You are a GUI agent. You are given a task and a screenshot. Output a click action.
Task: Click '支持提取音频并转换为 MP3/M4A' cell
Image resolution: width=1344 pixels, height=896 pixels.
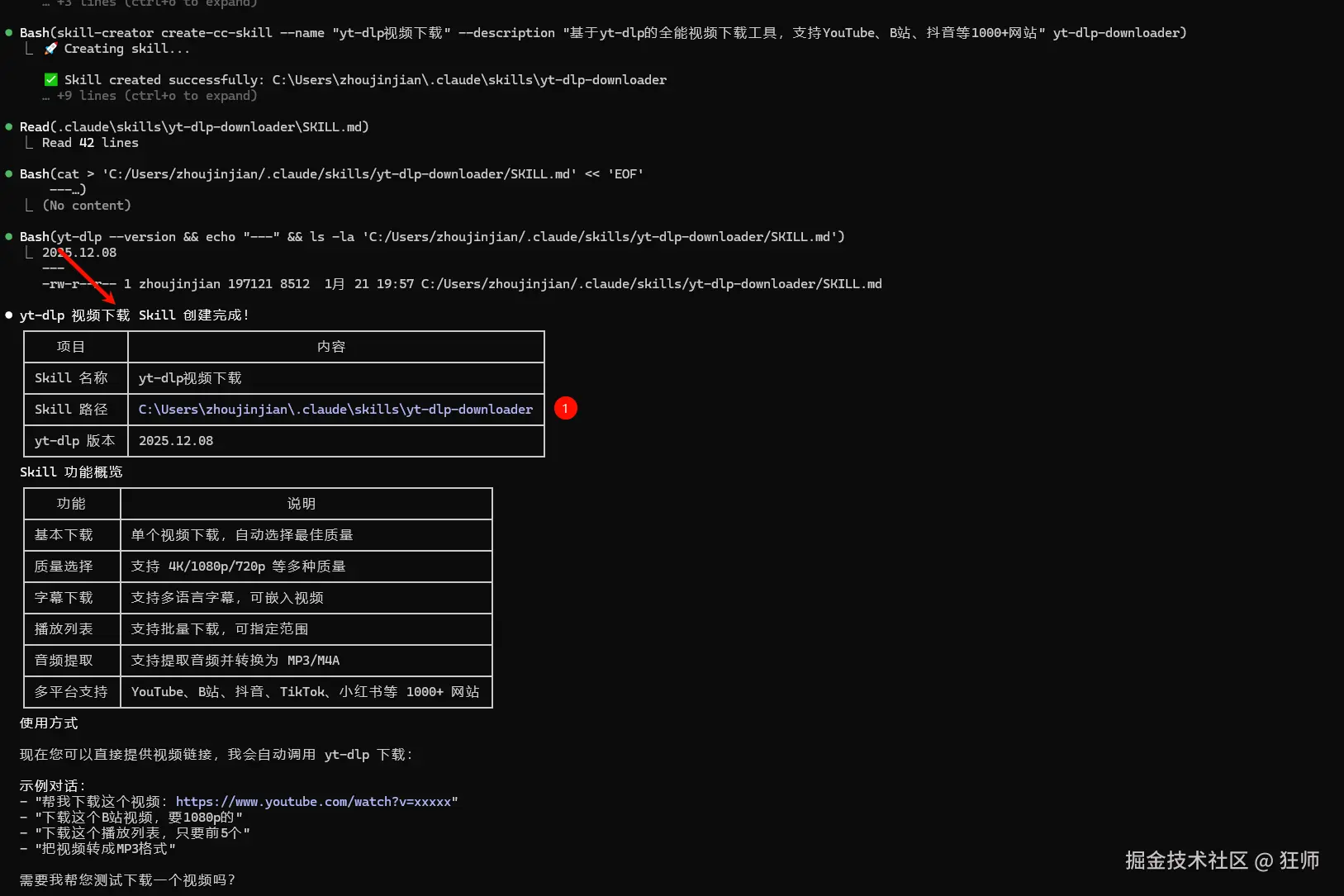pyautogui.click(x=306, y=661)
